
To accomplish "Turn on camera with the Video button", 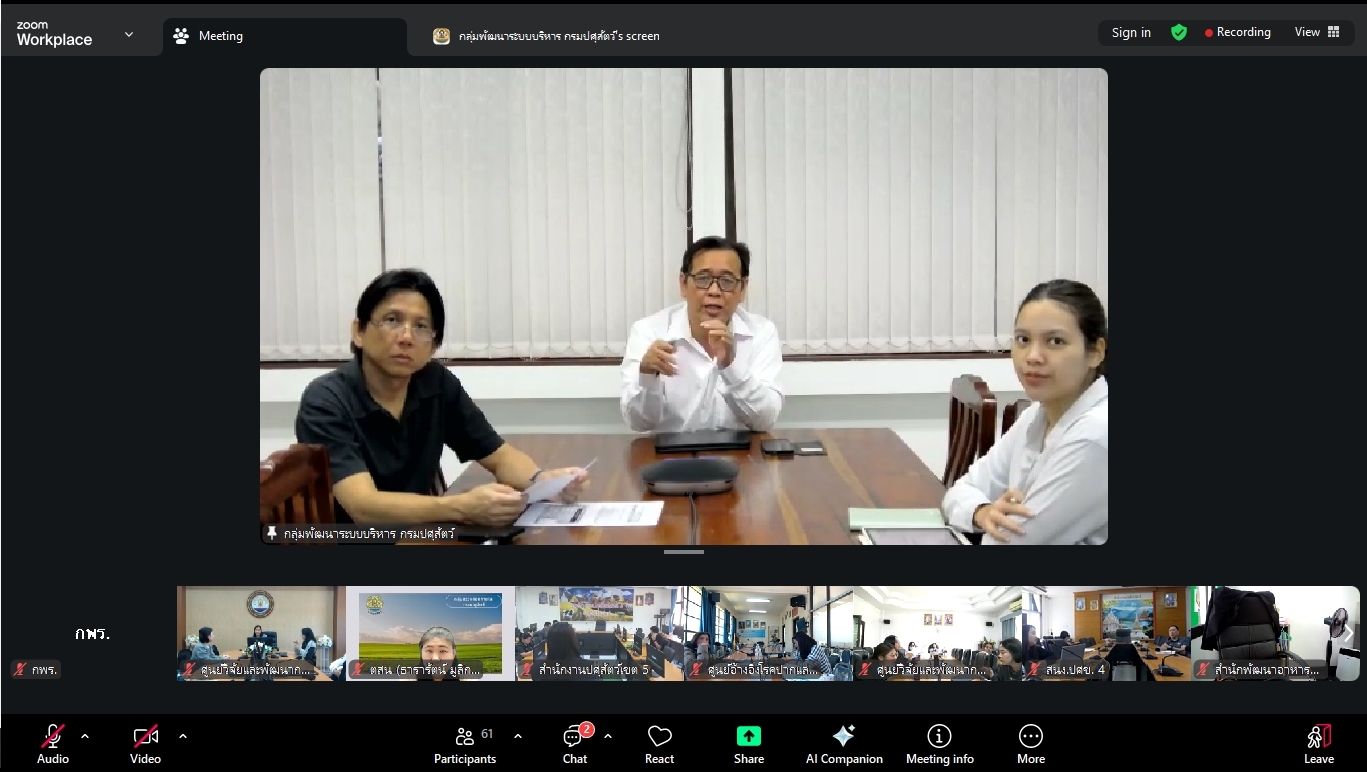I will (x=146, y=745).
